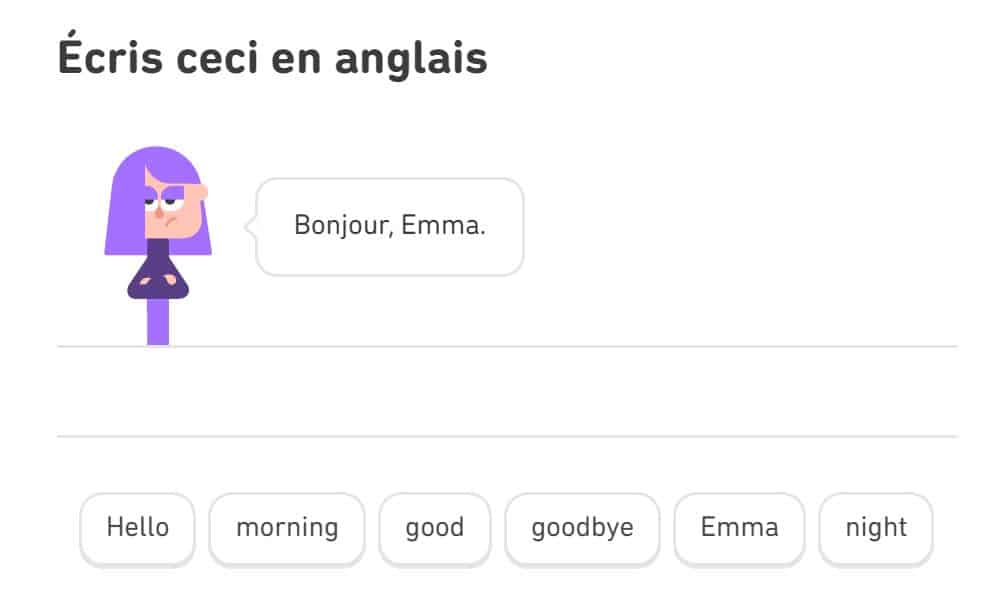Select the "Hello" word tile
This screenshot has height=615, width=998.
pyautogui.click(x=137, y=528)
